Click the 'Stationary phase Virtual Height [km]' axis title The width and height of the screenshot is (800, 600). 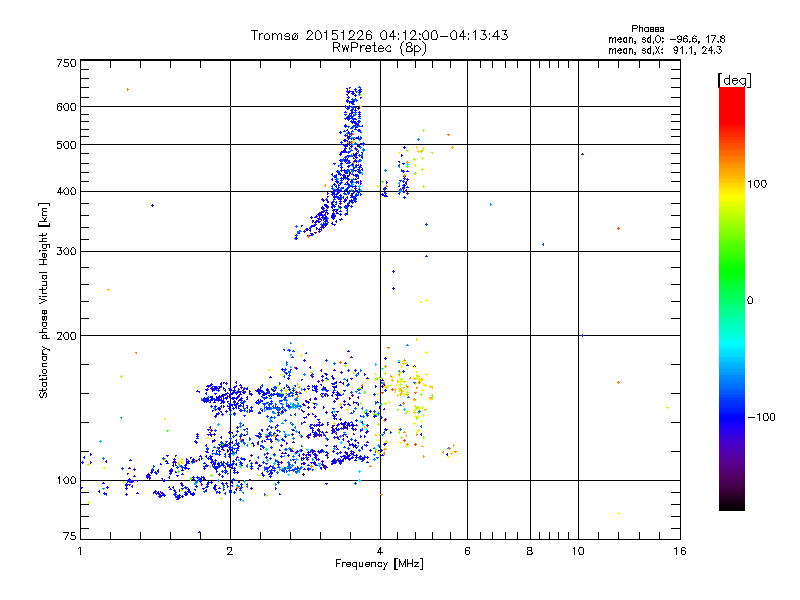click(x=43, y=301)
